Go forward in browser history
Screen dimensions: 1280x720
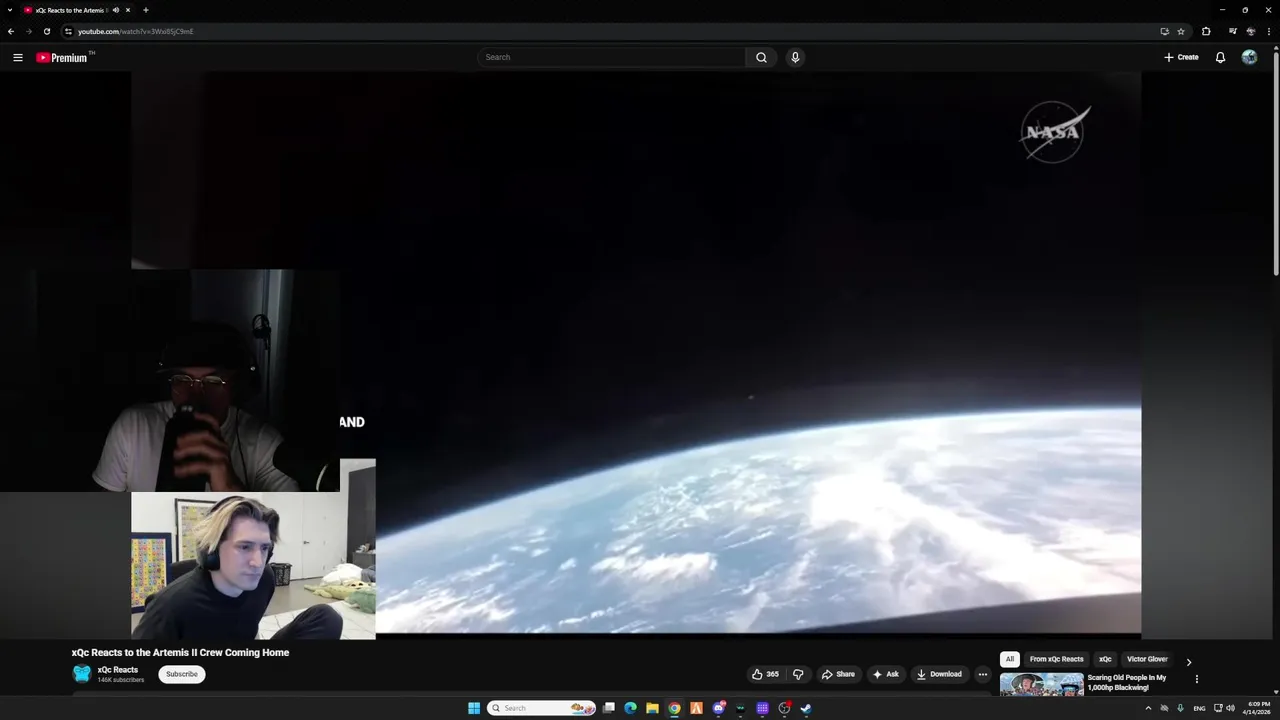pyautogui.click(x=29, y=31)
